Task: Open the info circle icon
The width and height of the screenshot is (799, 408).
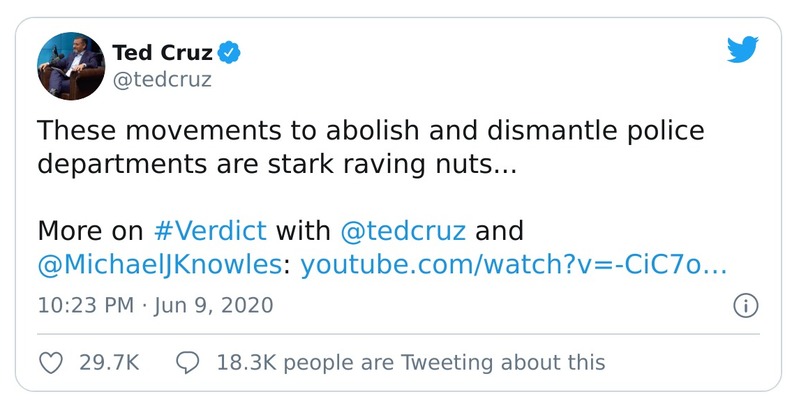Action: coord(744,305)
